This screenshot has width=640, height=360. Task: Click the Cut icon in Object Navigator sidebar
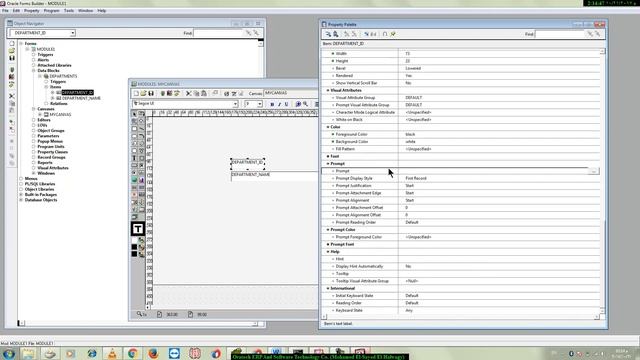pos(12,96)
